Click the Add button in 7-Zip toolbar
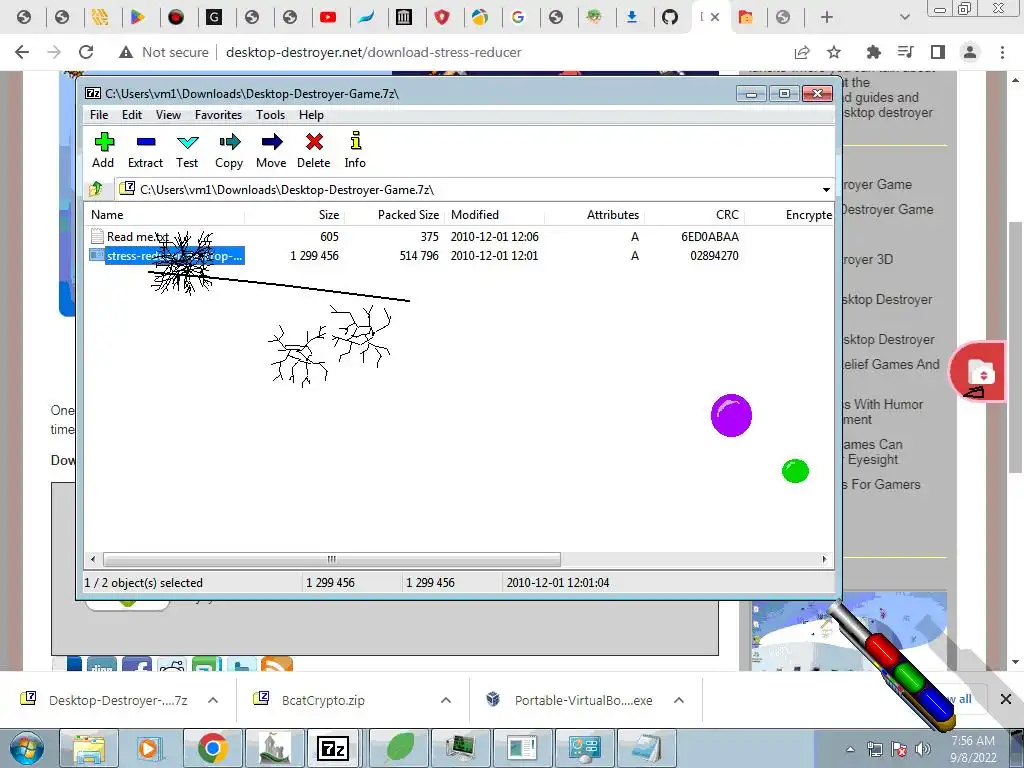This screenshot has width=1024, height=768. tap(103, 150)
